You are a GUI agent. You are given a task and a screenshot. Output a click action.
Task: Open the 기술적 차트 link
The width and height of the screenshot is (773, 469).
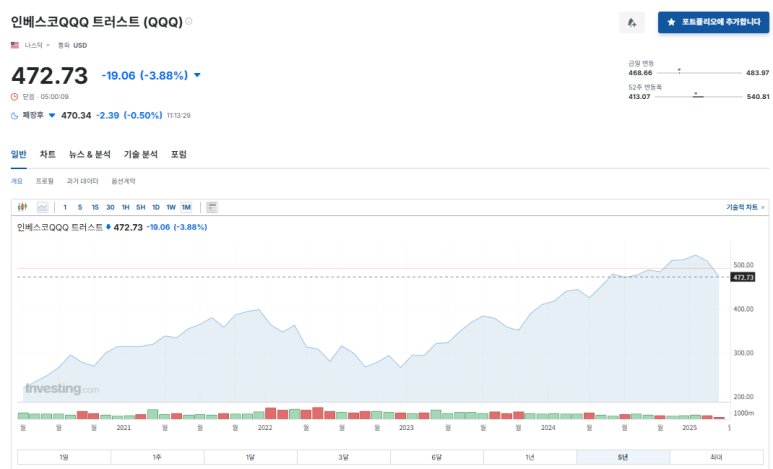pyautogui.click(x=745, y=207)
